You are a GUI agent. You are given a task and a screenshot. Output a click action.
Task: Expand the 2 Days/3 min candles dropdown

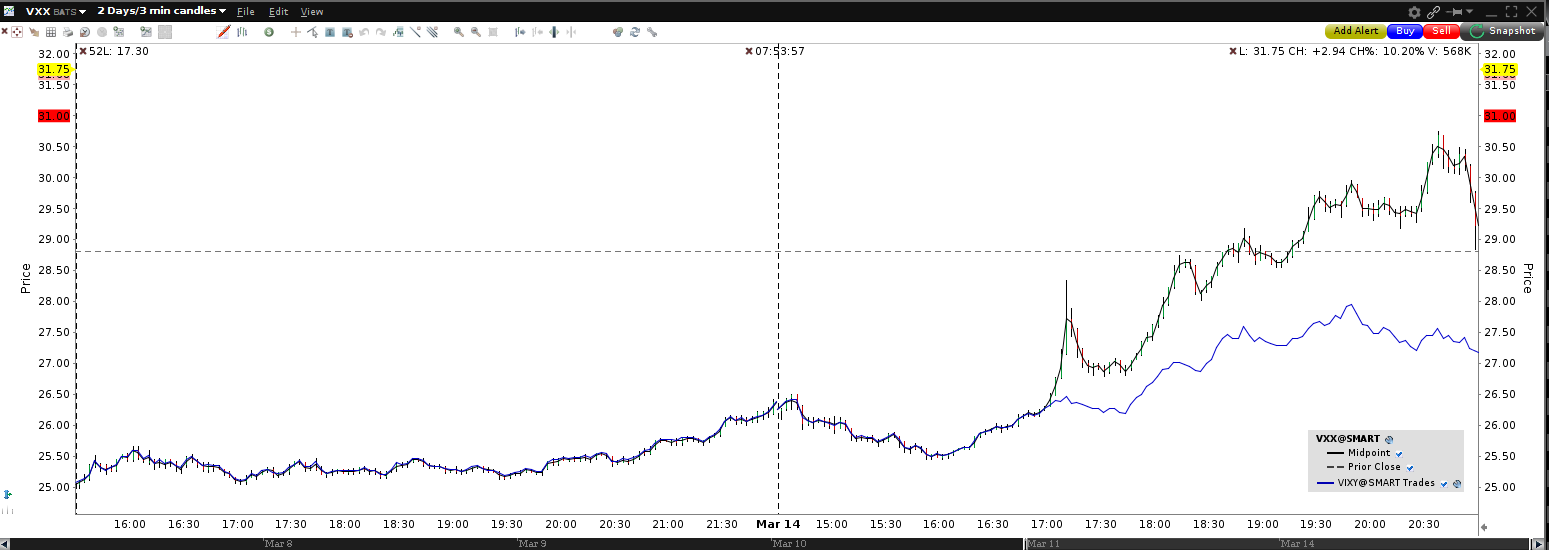(161, 11)
